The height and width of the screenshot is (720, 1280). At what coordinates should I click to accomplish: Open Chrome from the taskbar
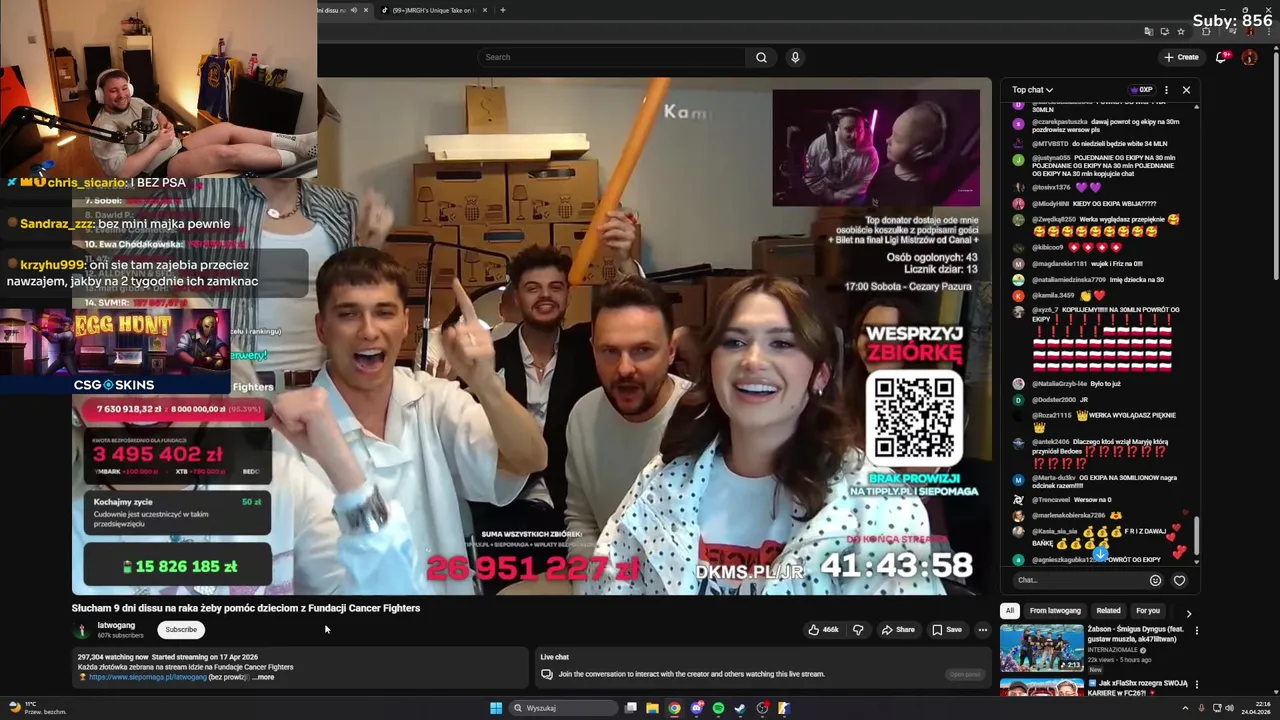click(674, 708)
